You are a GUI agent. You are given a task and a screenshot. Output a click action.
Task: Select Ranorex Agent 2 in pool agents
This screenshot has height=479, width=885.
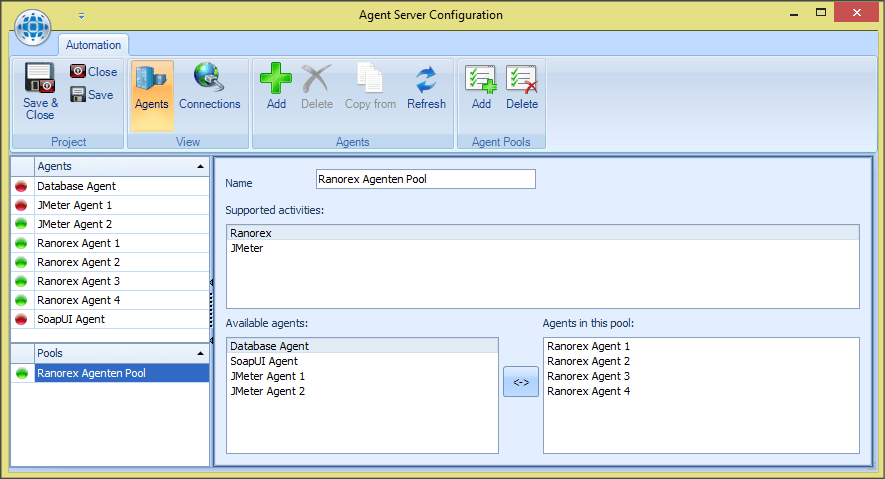701,361
